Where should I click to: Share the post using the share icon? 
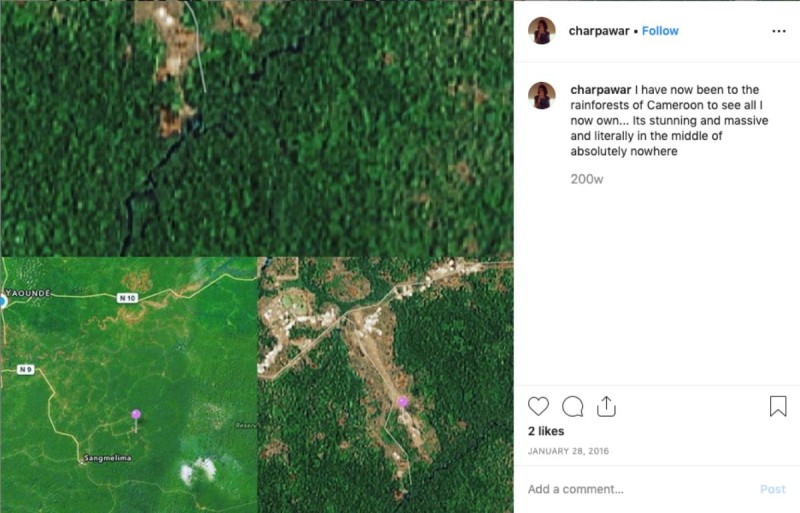[606, 406]
